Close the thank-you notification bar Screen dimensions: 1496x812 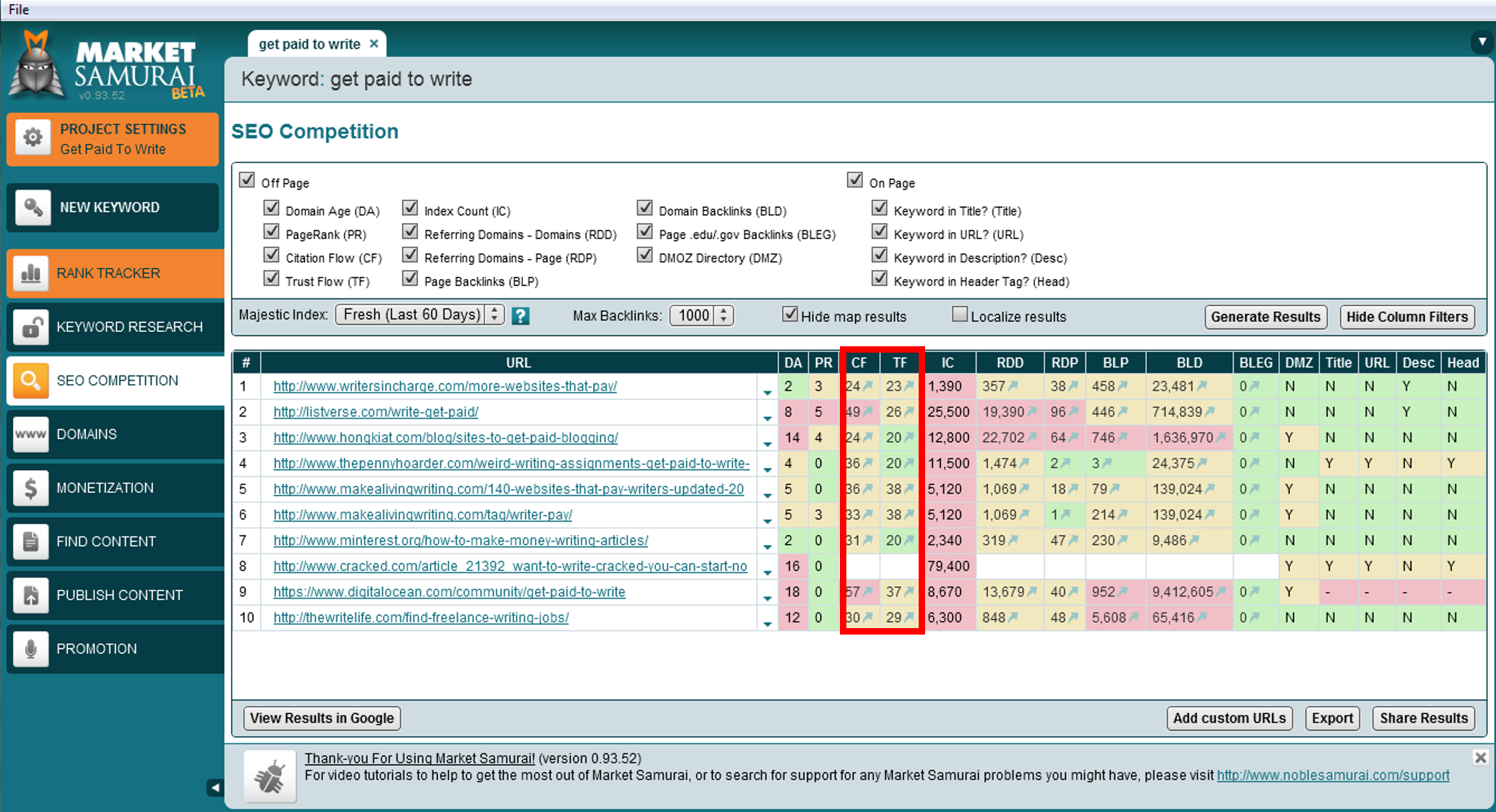point(1480,757)
